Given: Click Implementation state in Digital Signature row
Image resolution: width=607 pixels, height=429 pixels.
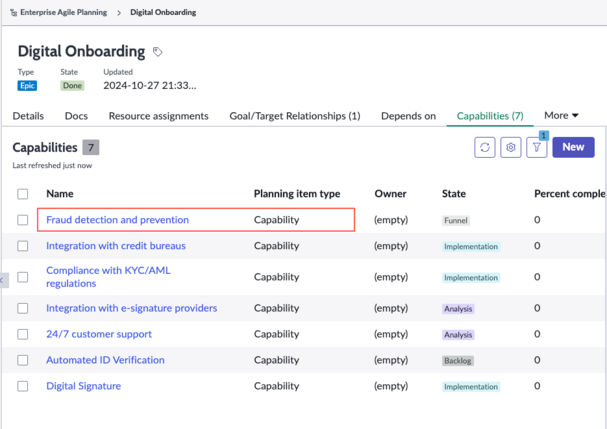Looking at the screenshot, I should click(x=471, y=387).
